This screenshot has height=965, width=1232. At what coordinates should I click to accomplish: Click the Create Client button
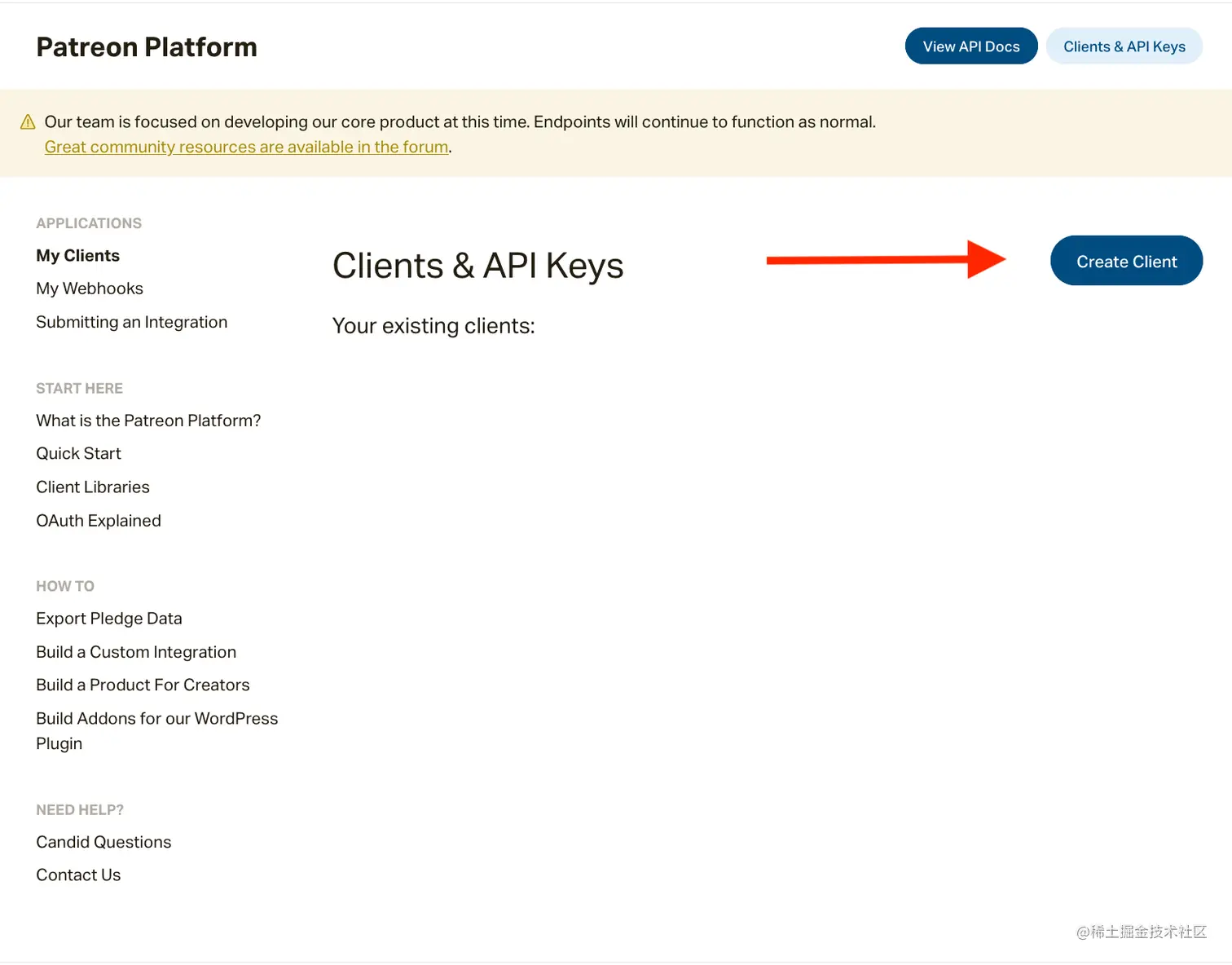1126,262
